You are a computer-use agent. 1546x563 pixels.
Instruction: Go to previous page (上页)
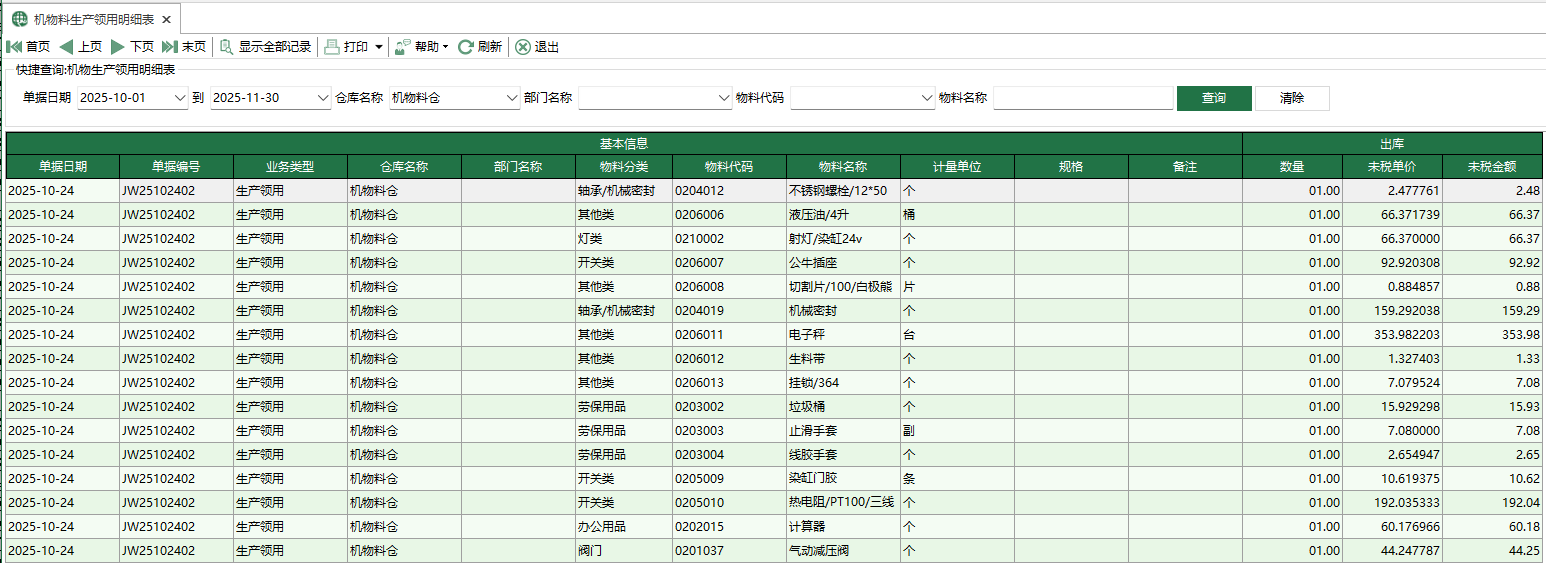click(80, 47)
